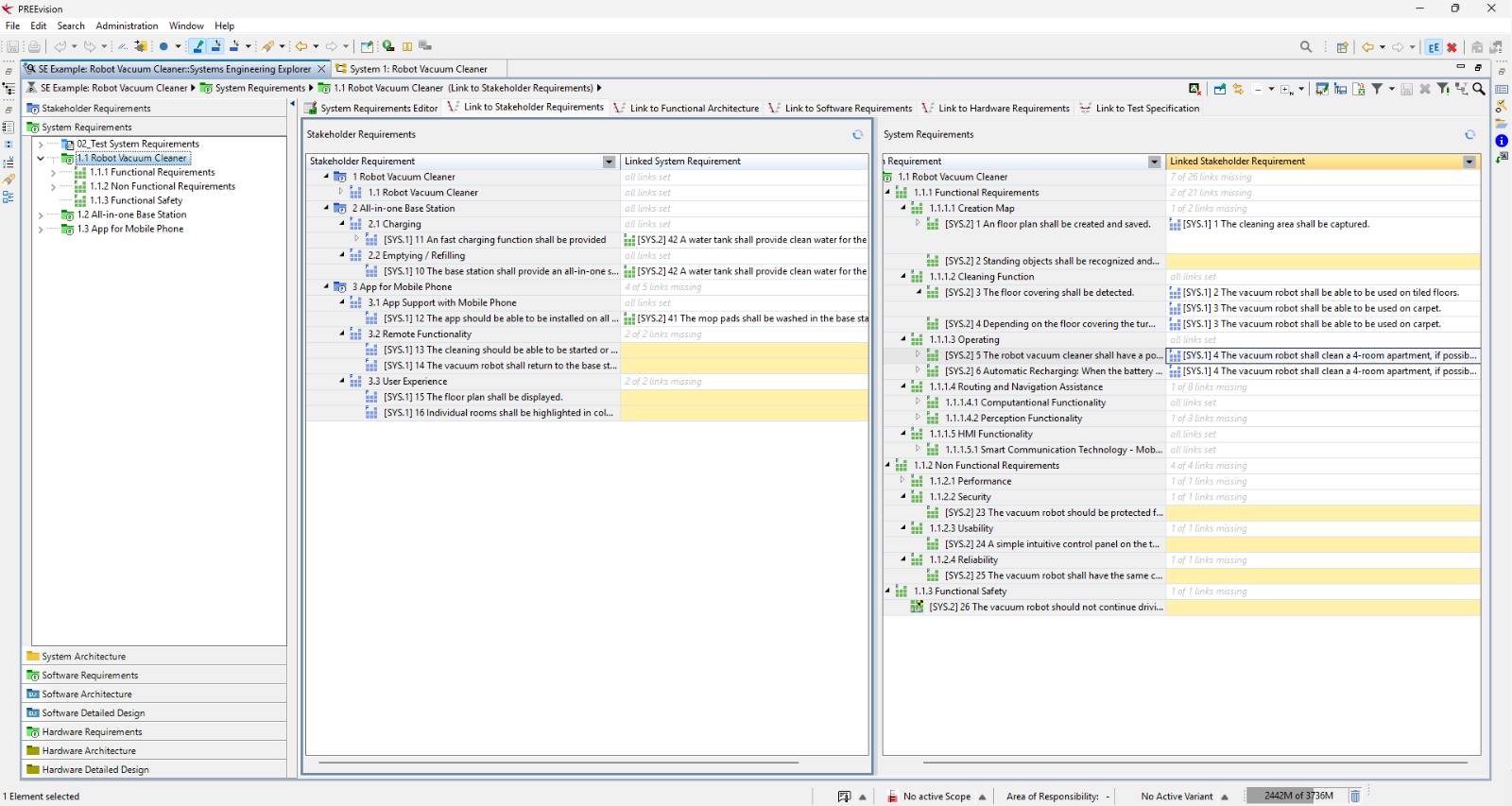Click the System Requirements breadcrumb link

(260, 88)
